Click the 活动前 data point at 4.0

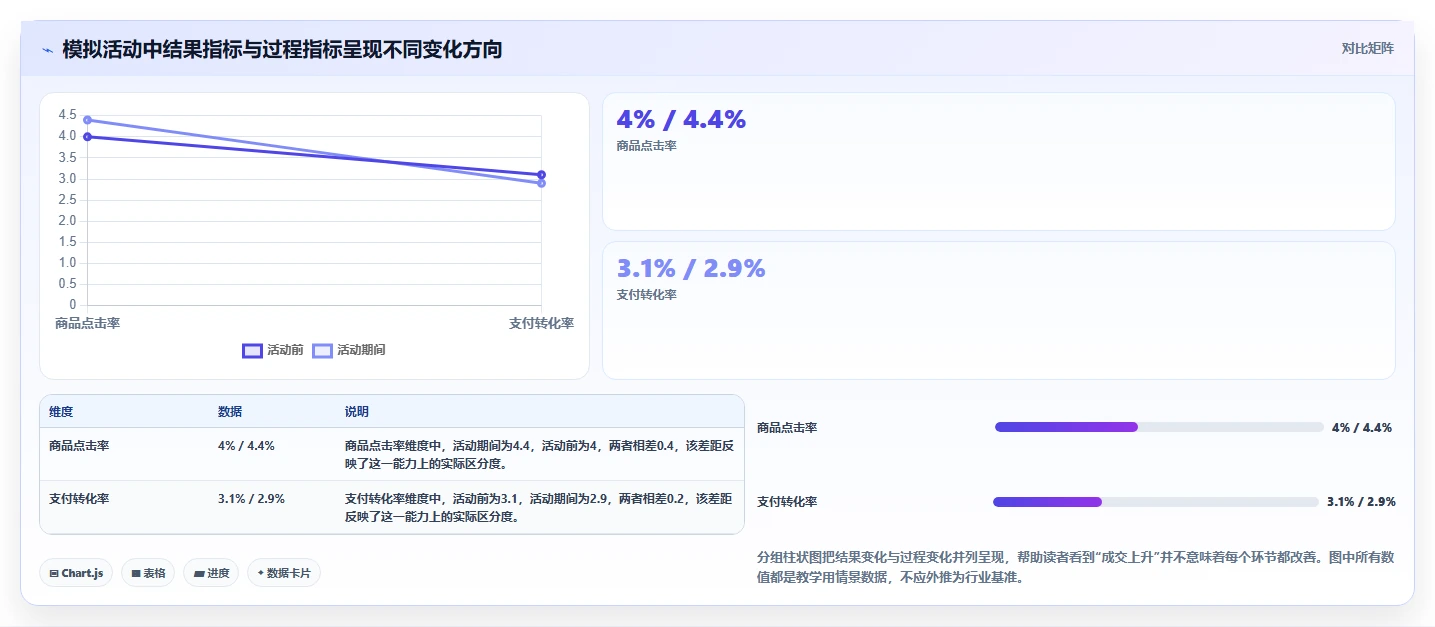click(x=87, y=137)
